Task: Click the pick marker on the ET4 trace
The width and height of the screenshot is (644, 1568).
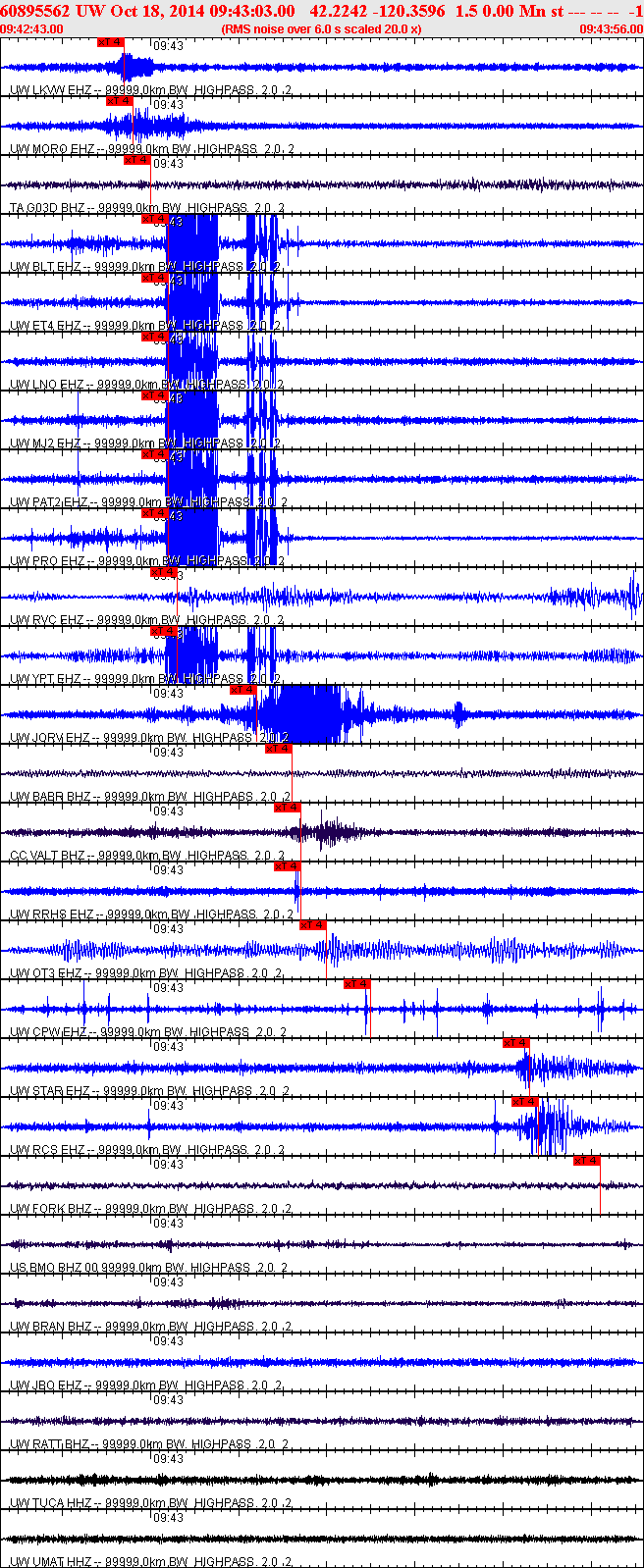Action: (x=154, y=278)
